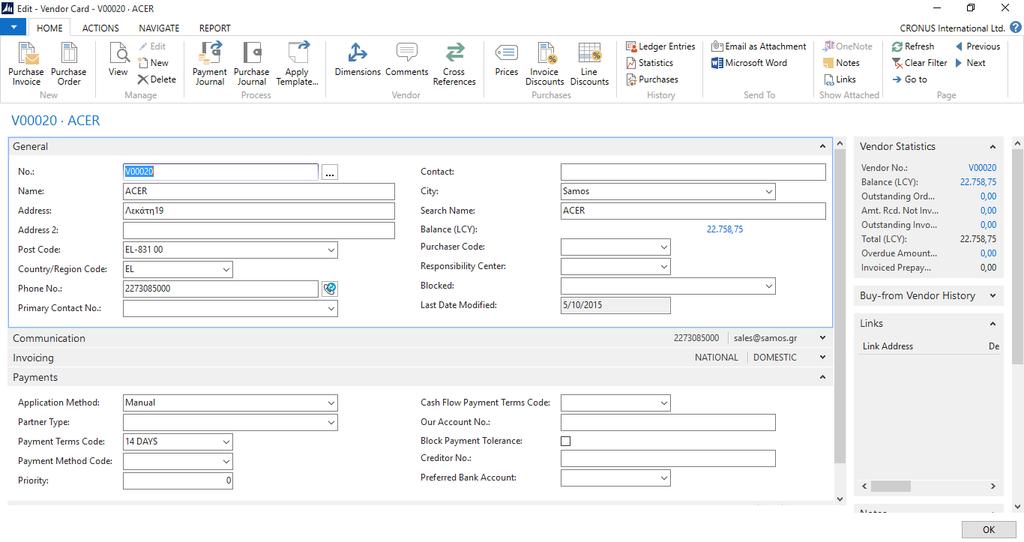Image resolution: width=1024 pixels, height=542 pixels.
Task: Open purchase Prices
Action: pos(506,59)
